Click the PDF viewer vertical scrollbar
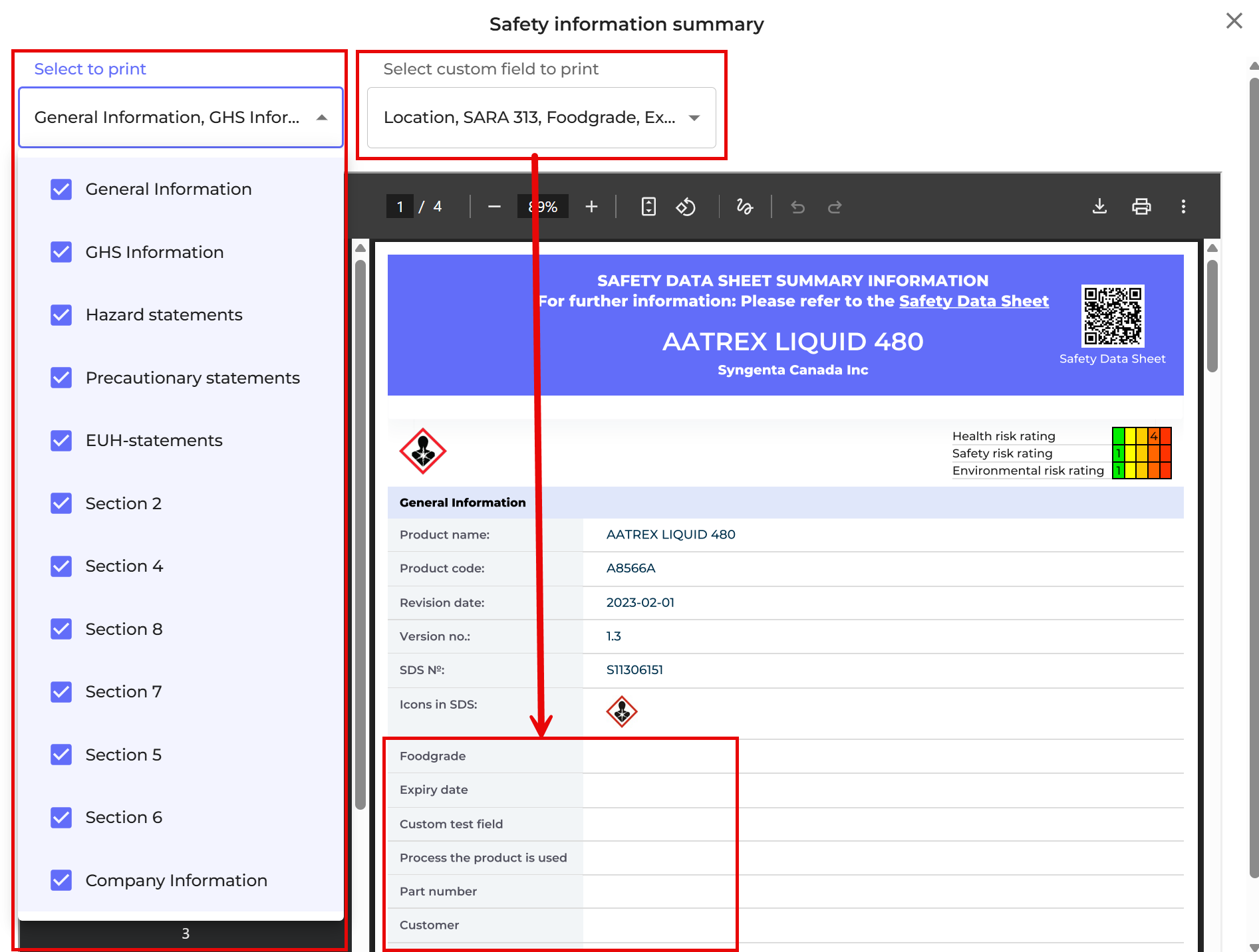 click(1212, 316)
